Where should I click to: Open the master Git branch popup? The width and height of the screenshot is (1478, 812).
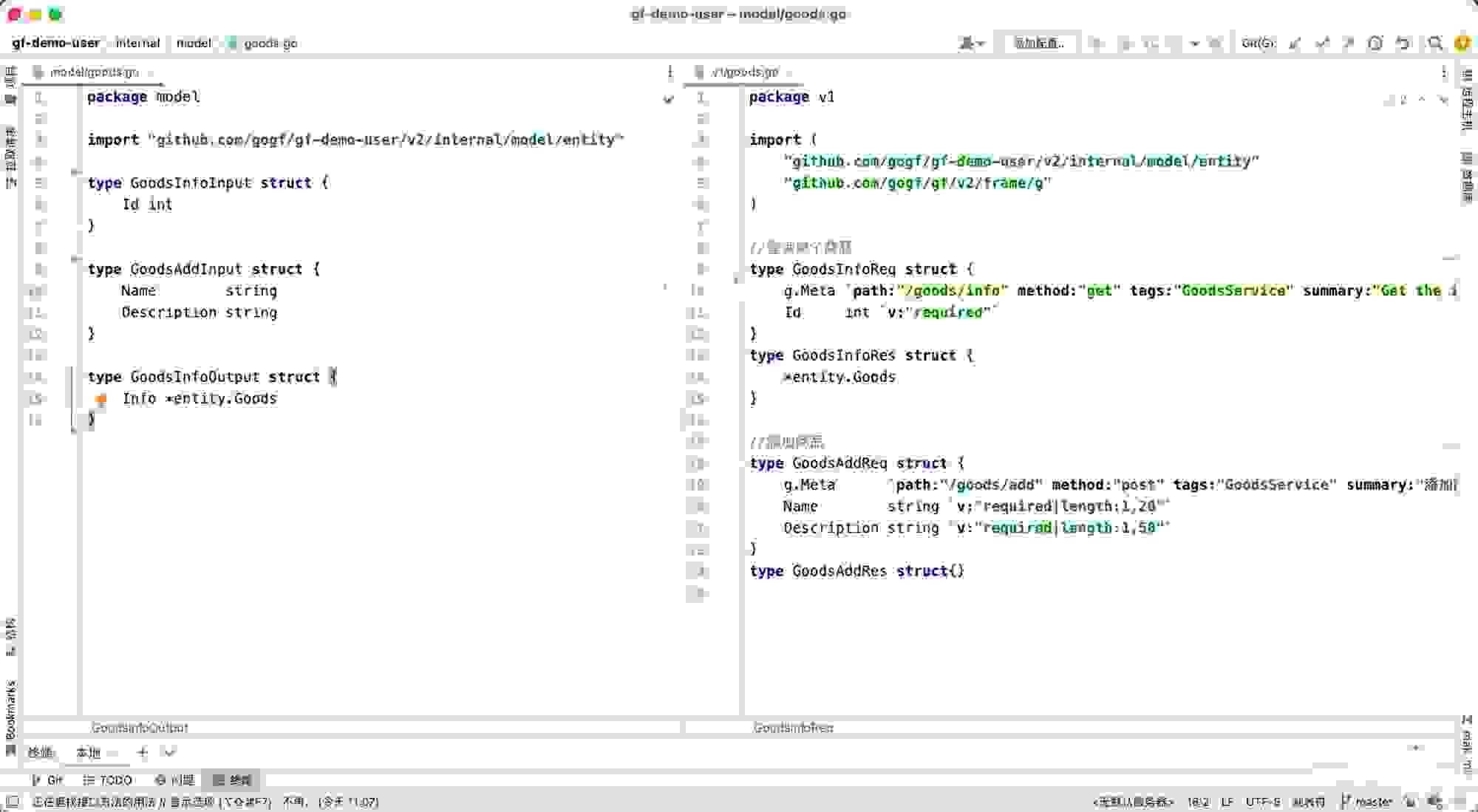coord(1366,802)
